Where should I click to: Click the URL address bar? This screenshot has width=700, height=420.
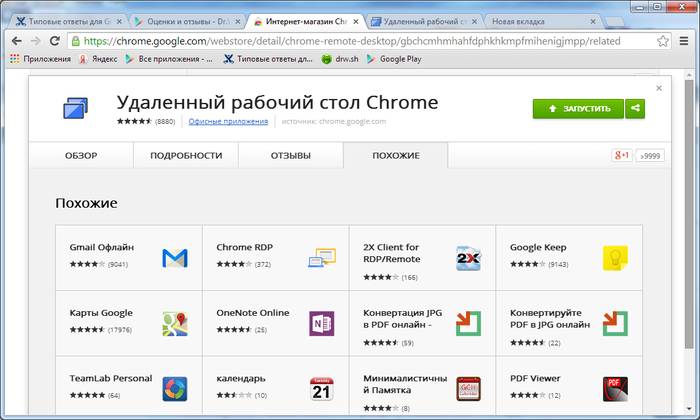point(360,41)
